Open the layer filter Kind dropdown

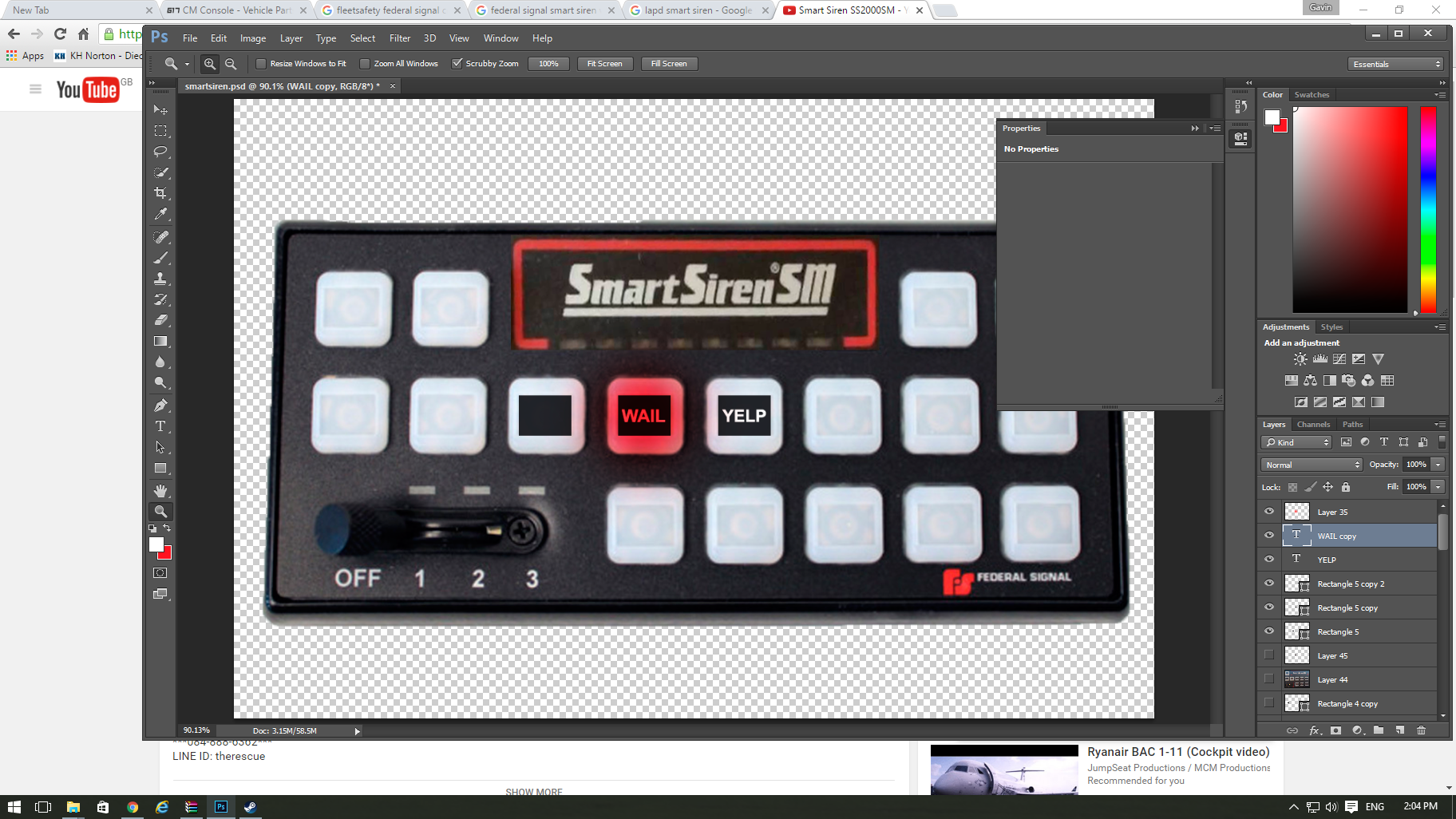point(1296,442)
